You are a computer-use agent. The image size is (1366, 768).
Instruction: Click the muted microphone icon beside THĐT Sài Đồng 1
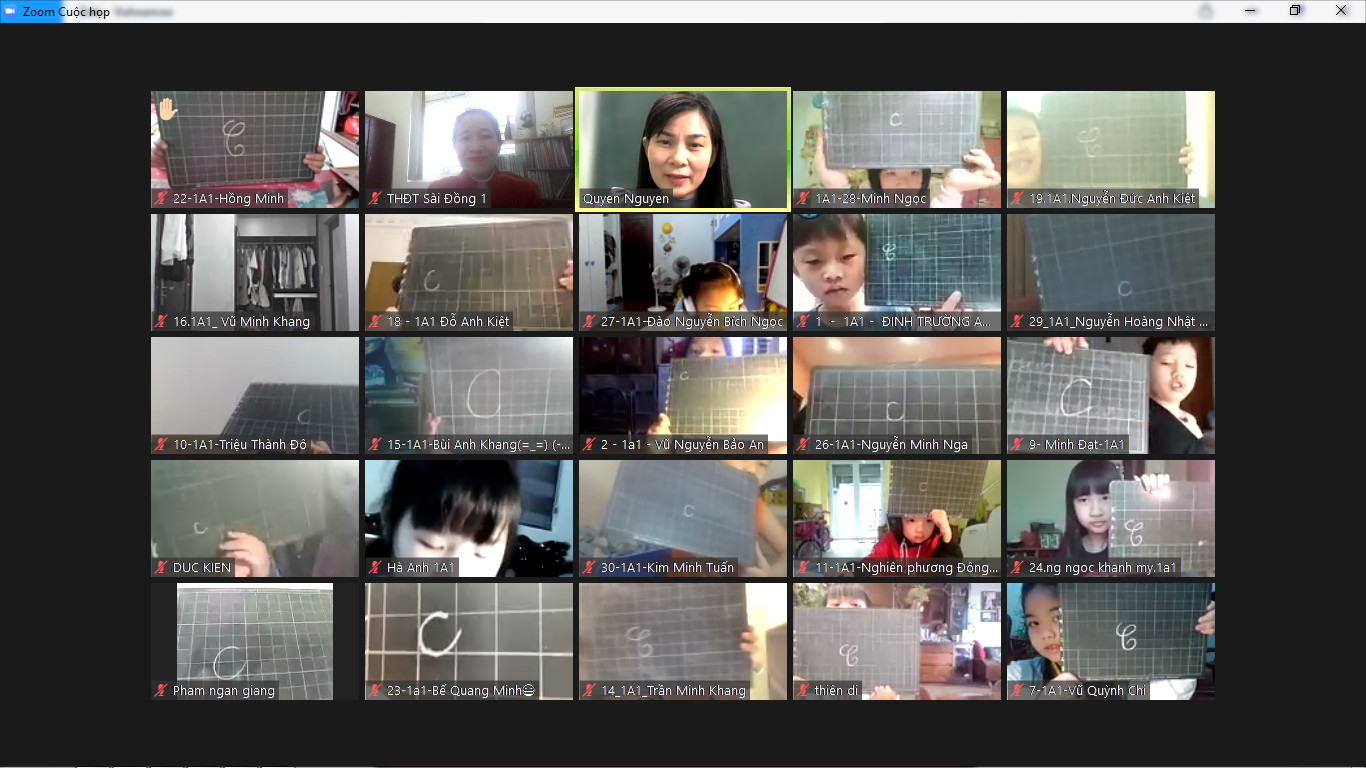click(x=375, y=199)
